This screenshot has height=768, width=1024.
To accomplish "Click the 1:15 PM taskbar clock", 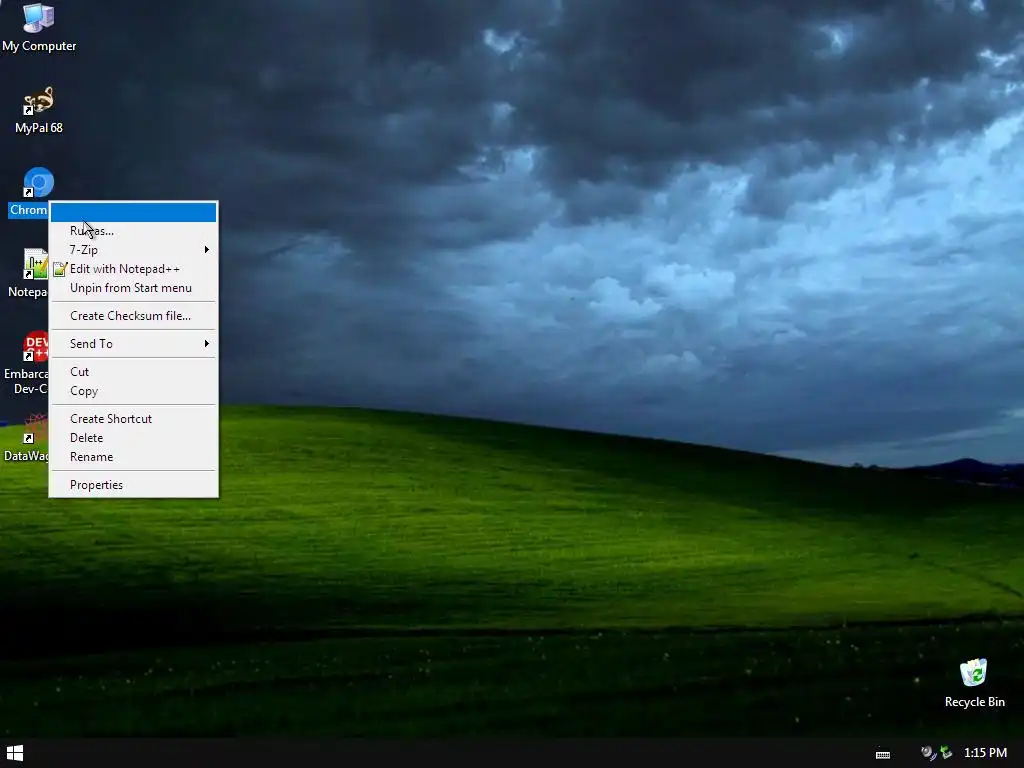I will [x=985, y=753].
